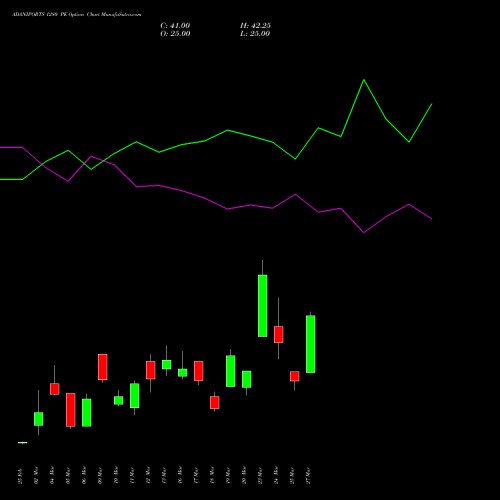This screenshot has width=500, height=500.
Task: Click the 09 Mar date label
Action: point(100,475)
